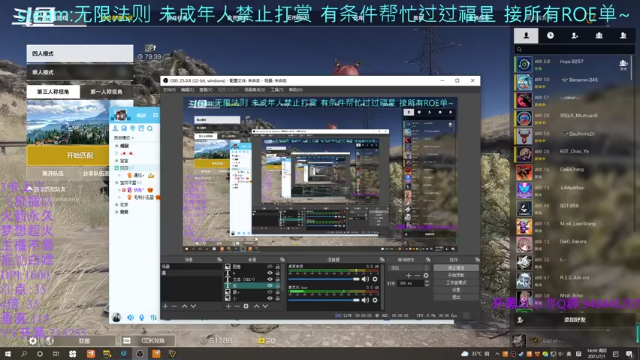The width and height of the screenshot is (640, 360).
Task: Pop out the Sources dock icon
Action: [x=282, y=260]
